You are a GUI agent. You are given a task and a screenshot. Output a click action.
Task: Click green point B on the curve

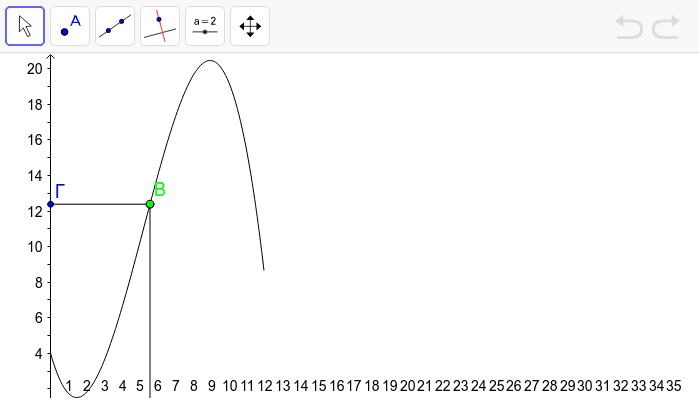point(150,204)
